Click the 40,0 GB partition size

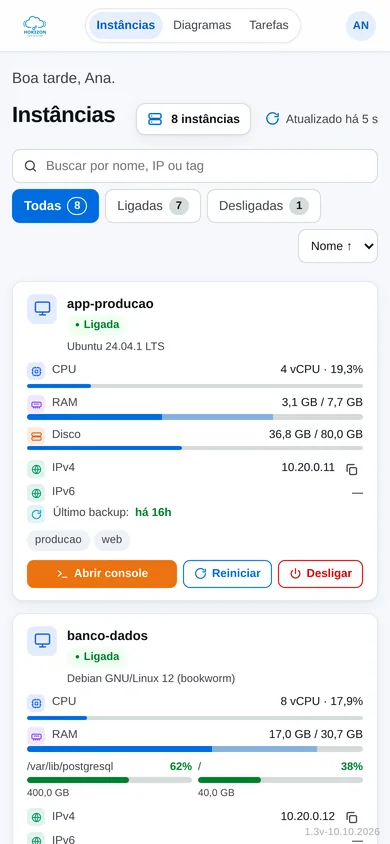tap(216, 793)
